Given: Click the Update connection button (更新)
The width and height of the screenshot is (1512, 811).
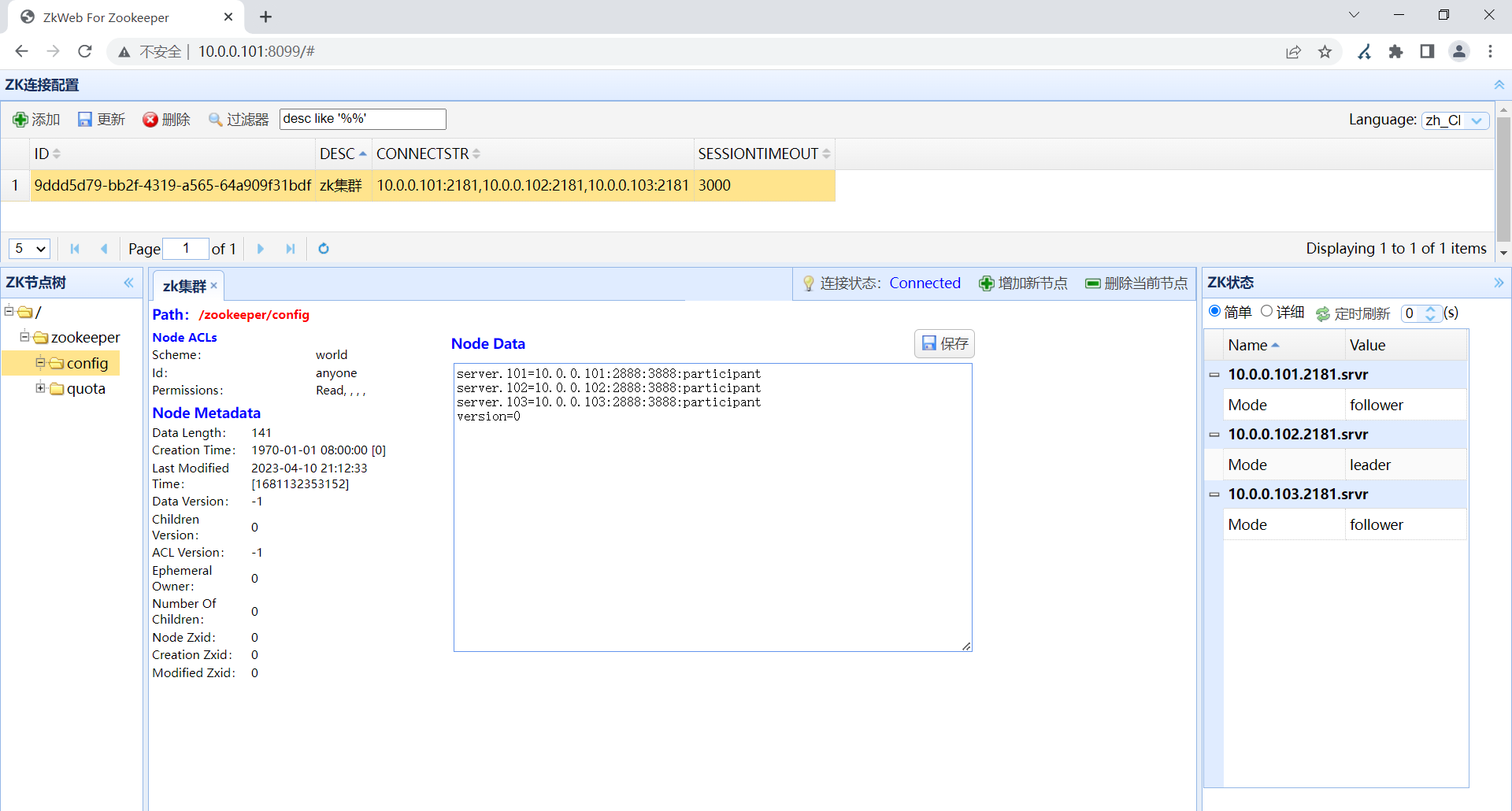Looking at the screenshot, I should [102, 119].
